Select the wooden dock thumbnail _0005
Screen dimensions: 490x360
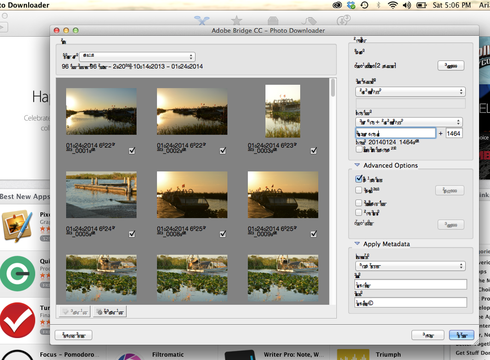coord(101,195)
